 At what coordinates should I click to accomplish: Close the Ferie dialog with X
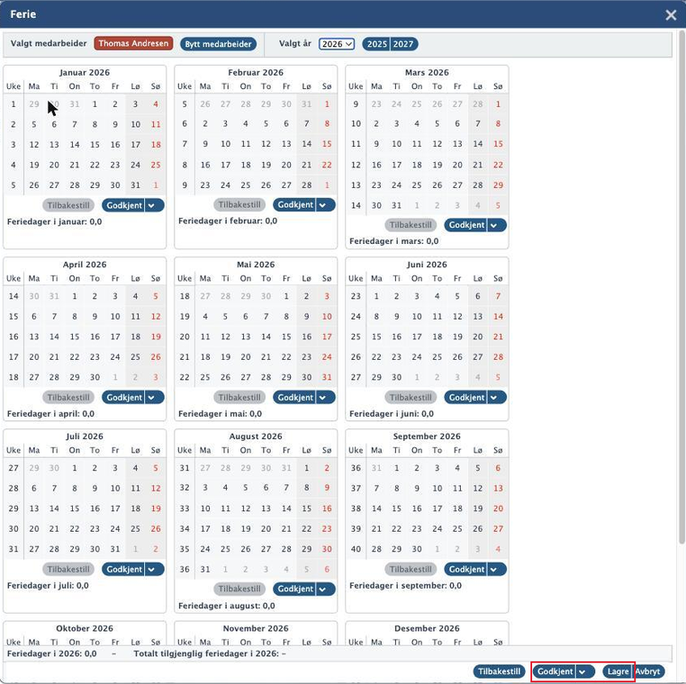pyautogui.click(x=671, y=15)
